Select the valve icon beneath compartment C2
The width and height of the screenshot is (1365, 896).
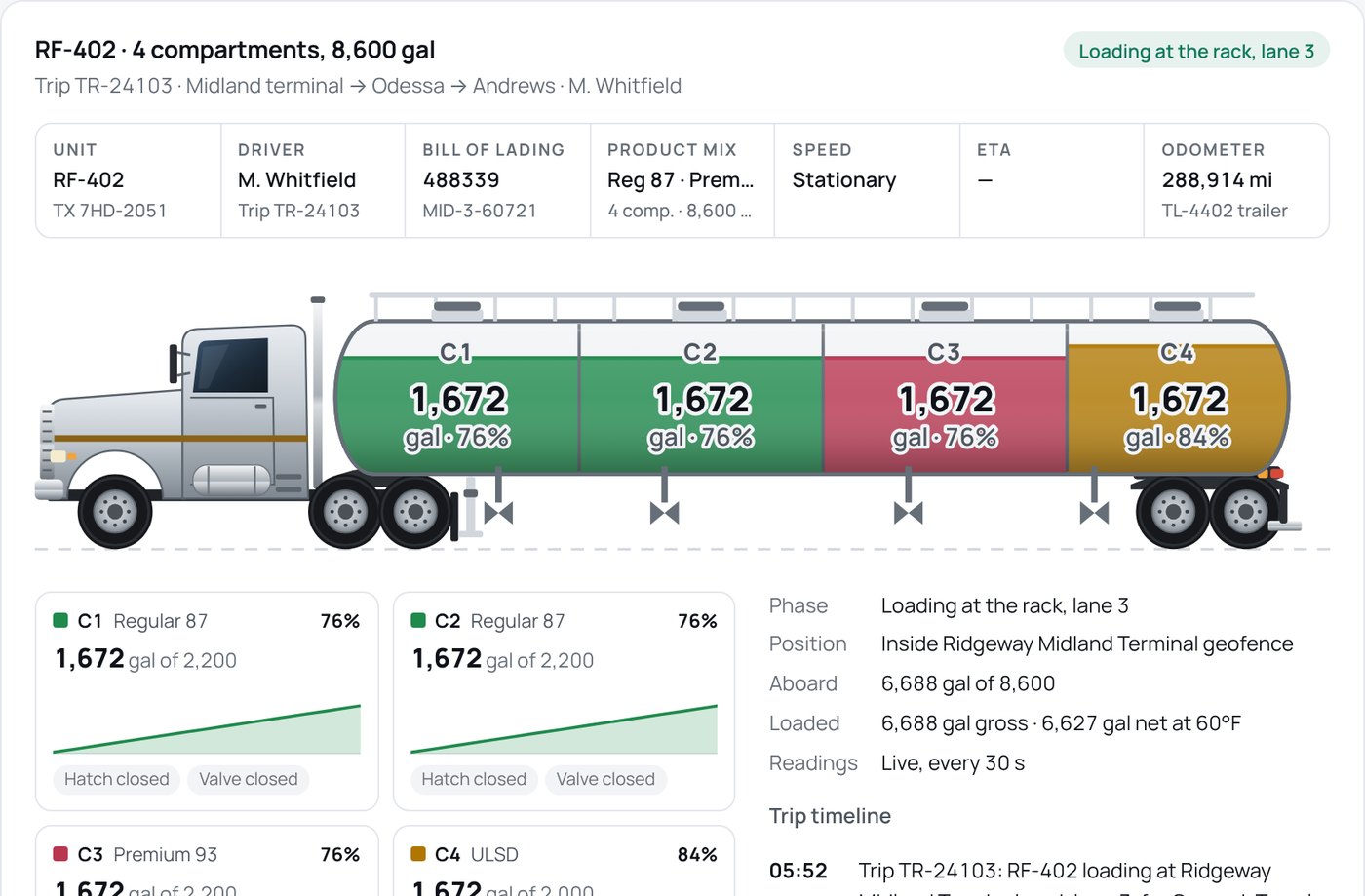pos(664,512)
